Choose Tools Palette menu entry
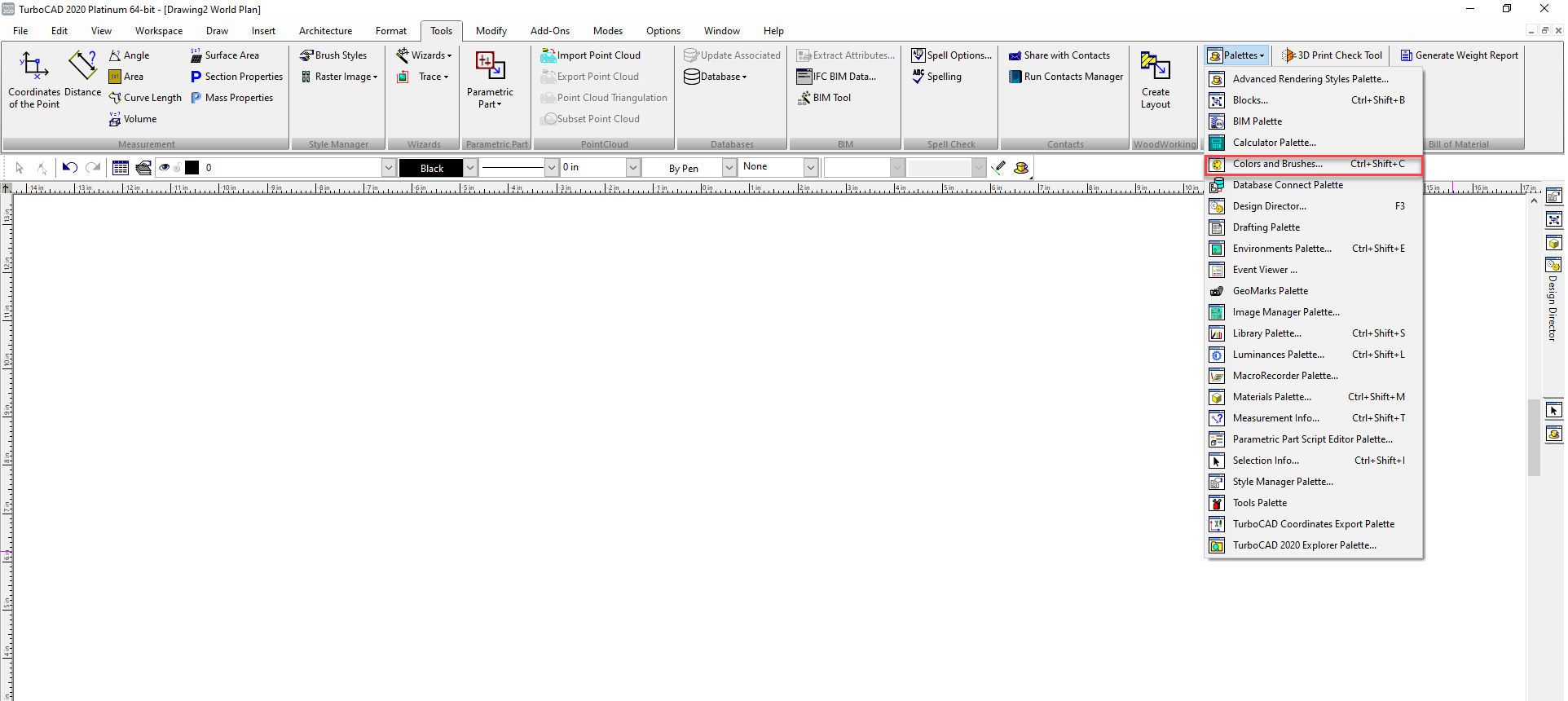The width and height of the screenshot is (1568, 701). point(1314,503)
